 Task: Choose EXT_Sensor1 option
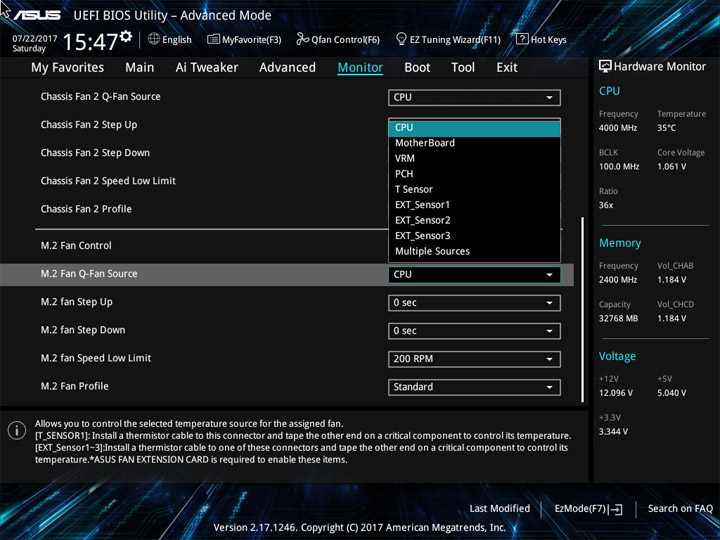point(474,205)
